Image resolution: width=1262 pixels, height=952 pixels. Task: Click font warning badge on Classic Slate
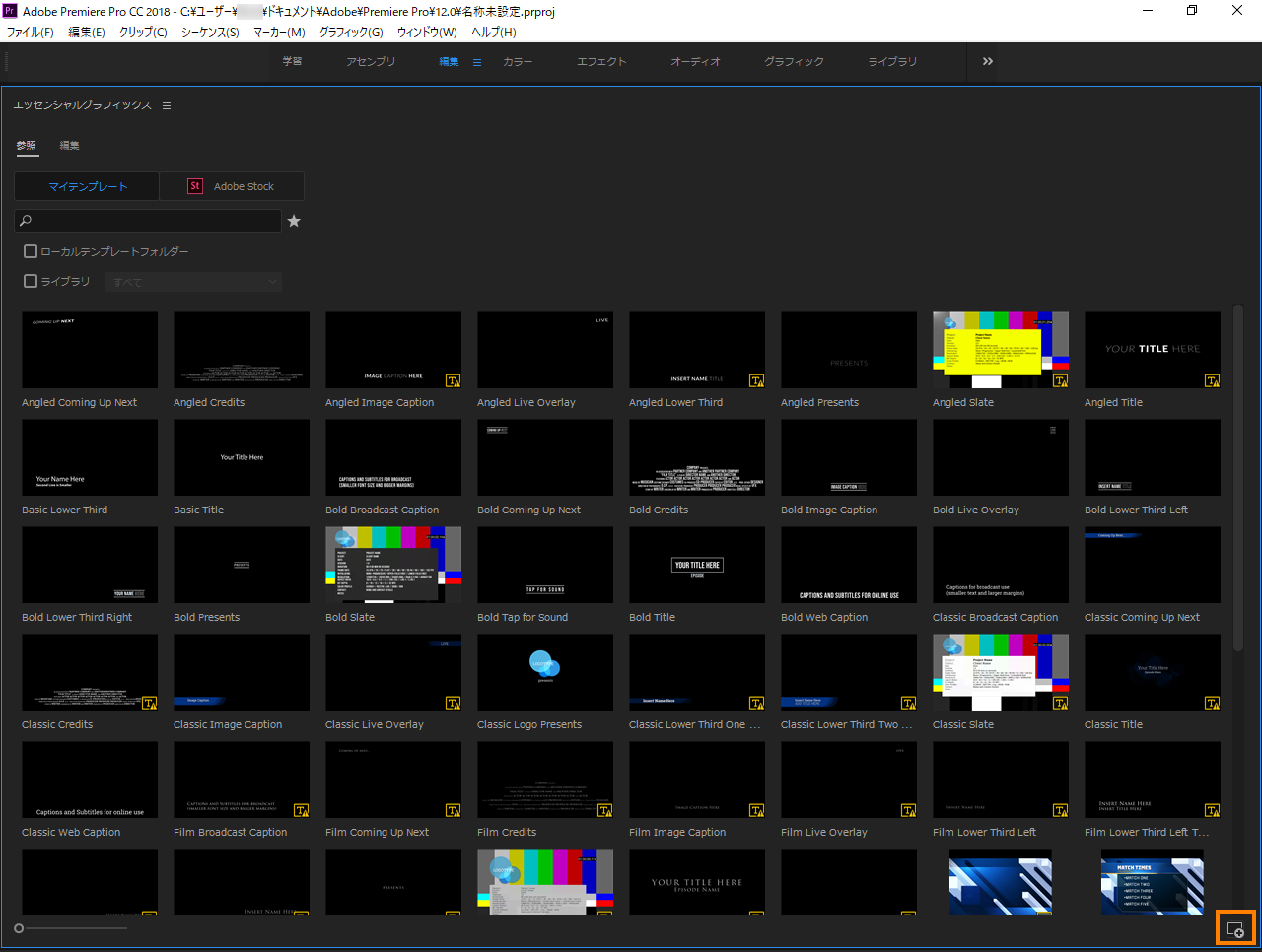(1060, 703)
